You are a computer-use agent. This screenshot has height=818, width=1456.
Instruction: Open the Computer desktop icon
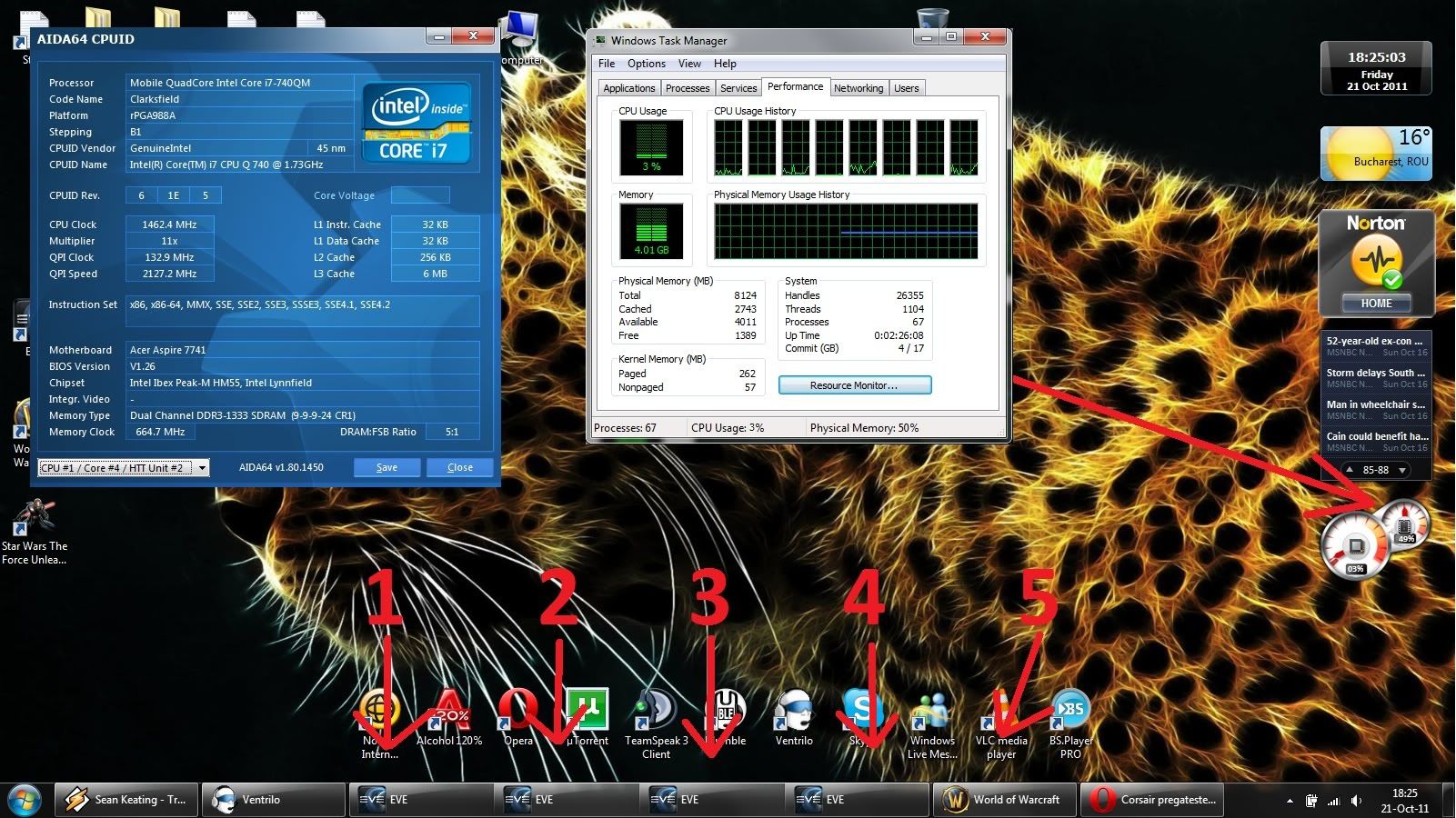point(521,38)
